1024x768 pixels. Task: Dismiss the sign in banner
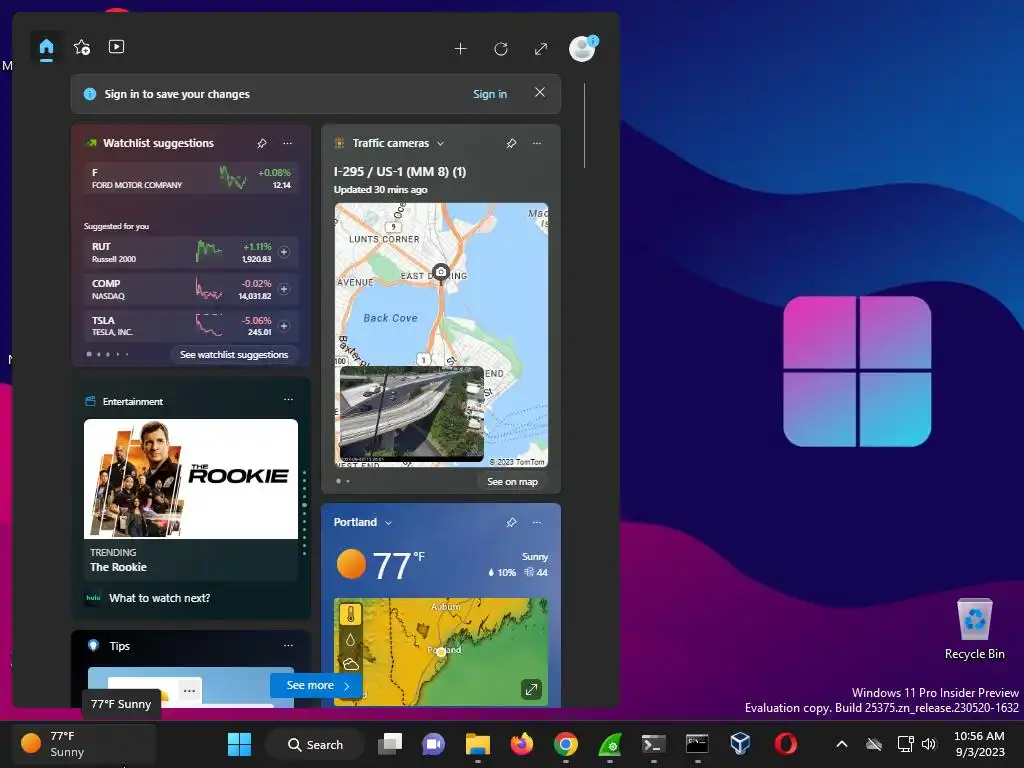(x=539, y=92)
